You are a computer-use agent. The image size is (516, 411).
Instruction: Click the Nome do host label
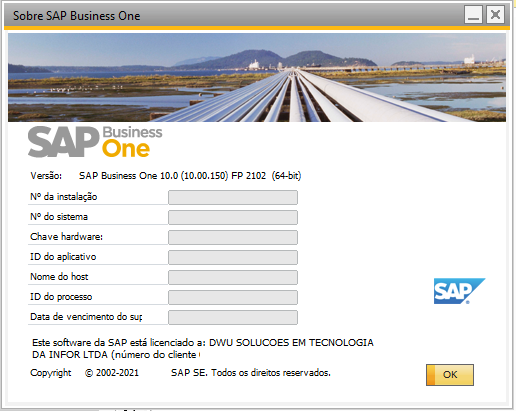click(x=59, y=277)
